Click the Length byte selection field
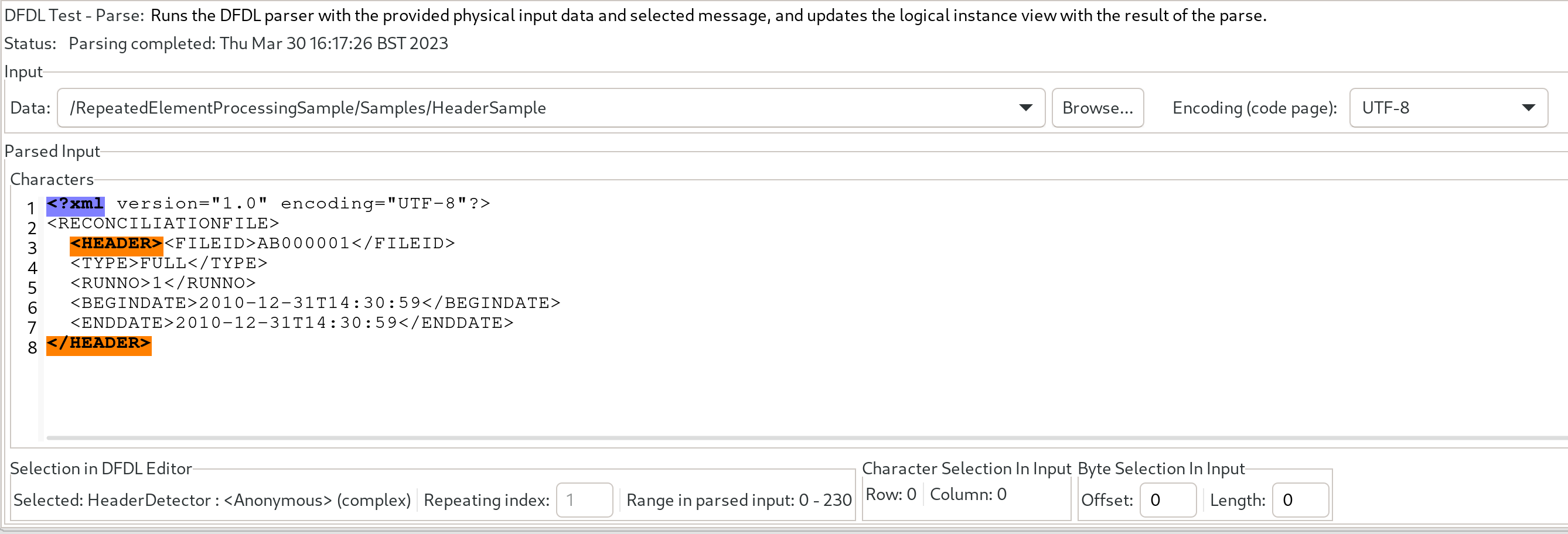1568x534 pixels. pos(1300,500)
